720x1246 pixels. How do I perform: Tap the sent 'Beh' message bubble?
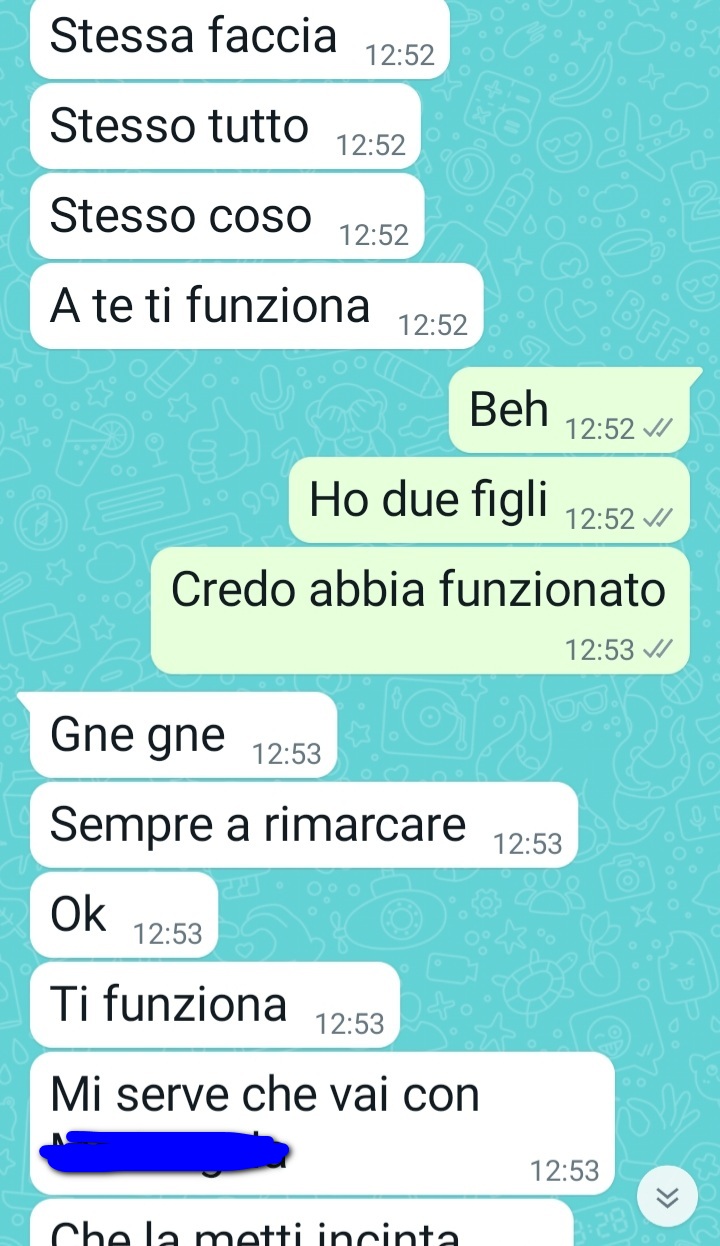[569, 410]
